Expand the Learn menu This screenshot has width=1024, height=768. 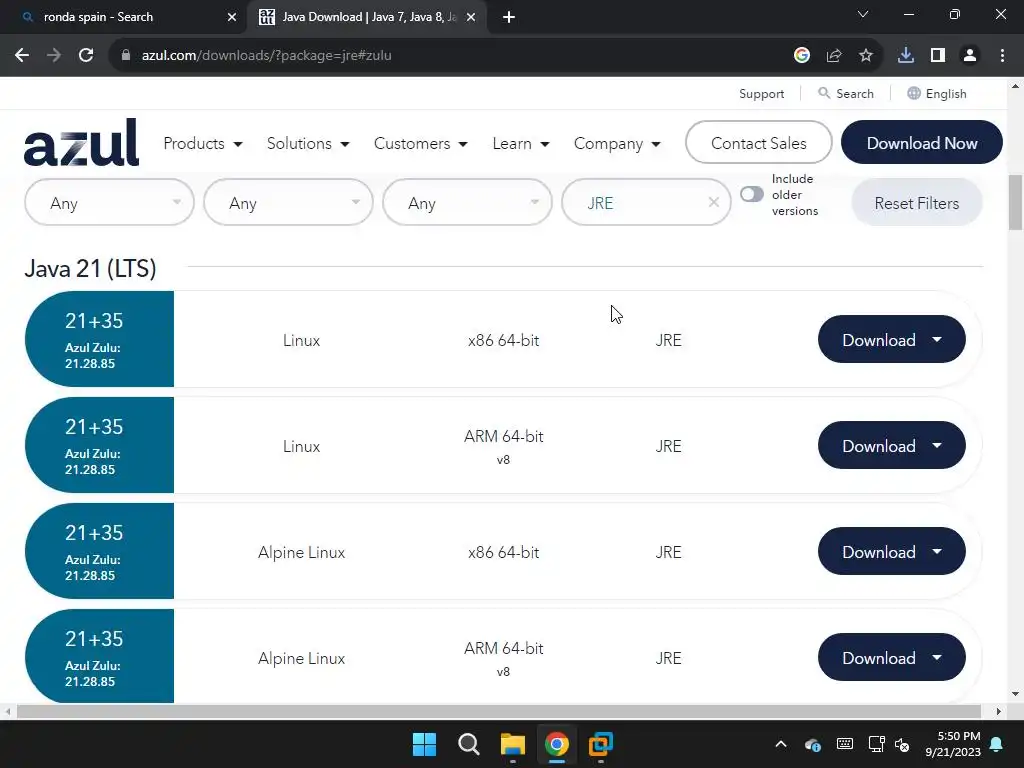520,143
